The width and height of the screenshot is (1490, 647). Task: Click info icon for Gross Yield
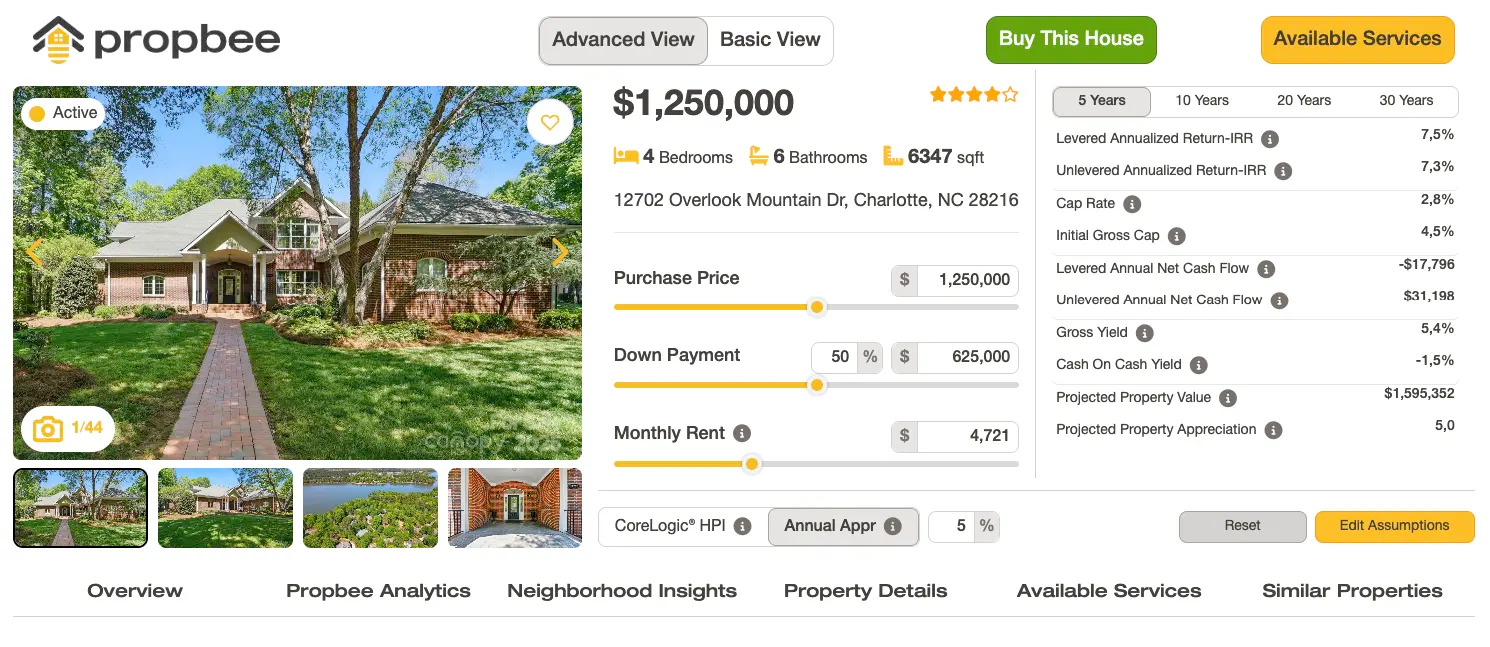click(1144, 333)
